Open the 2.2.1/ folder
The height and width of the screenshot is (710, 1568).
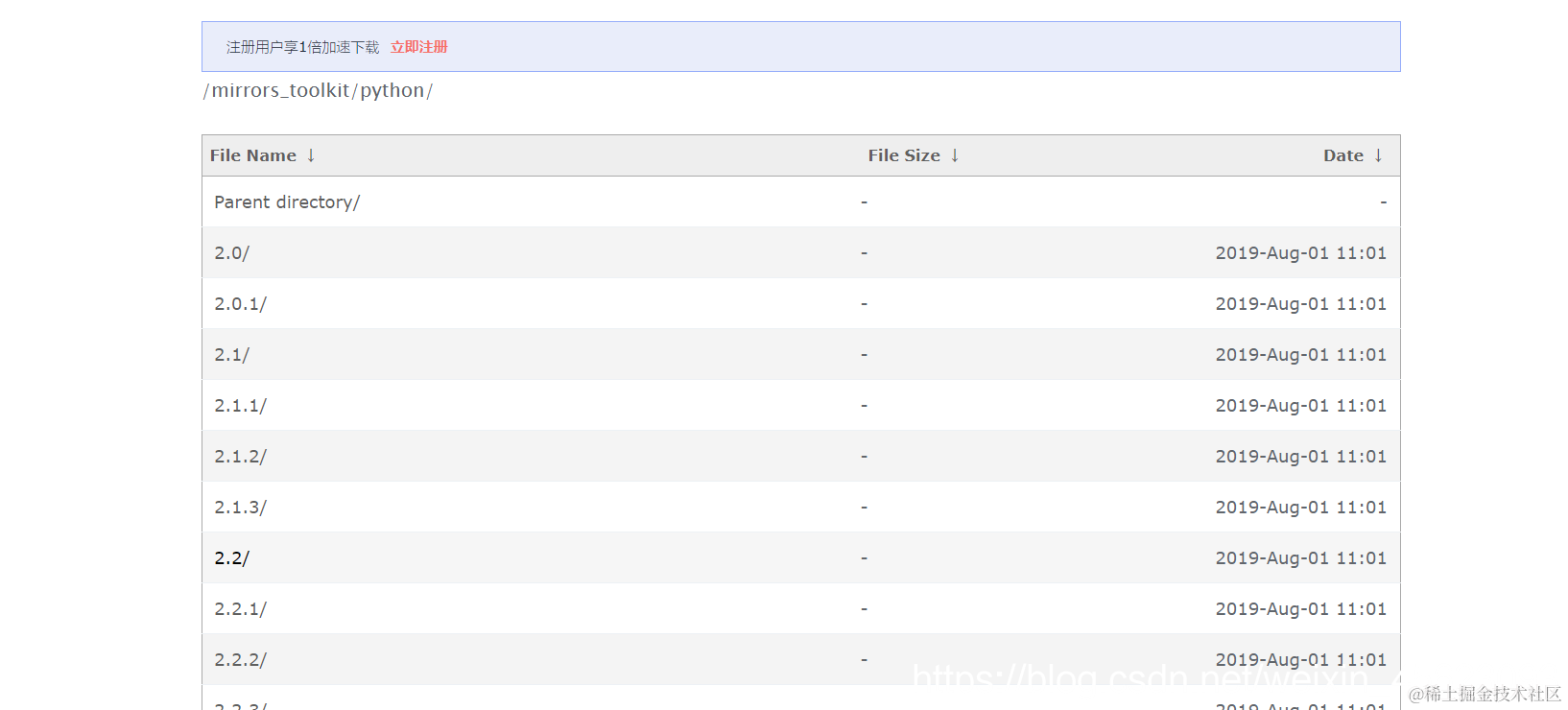(x=240, y=609)
